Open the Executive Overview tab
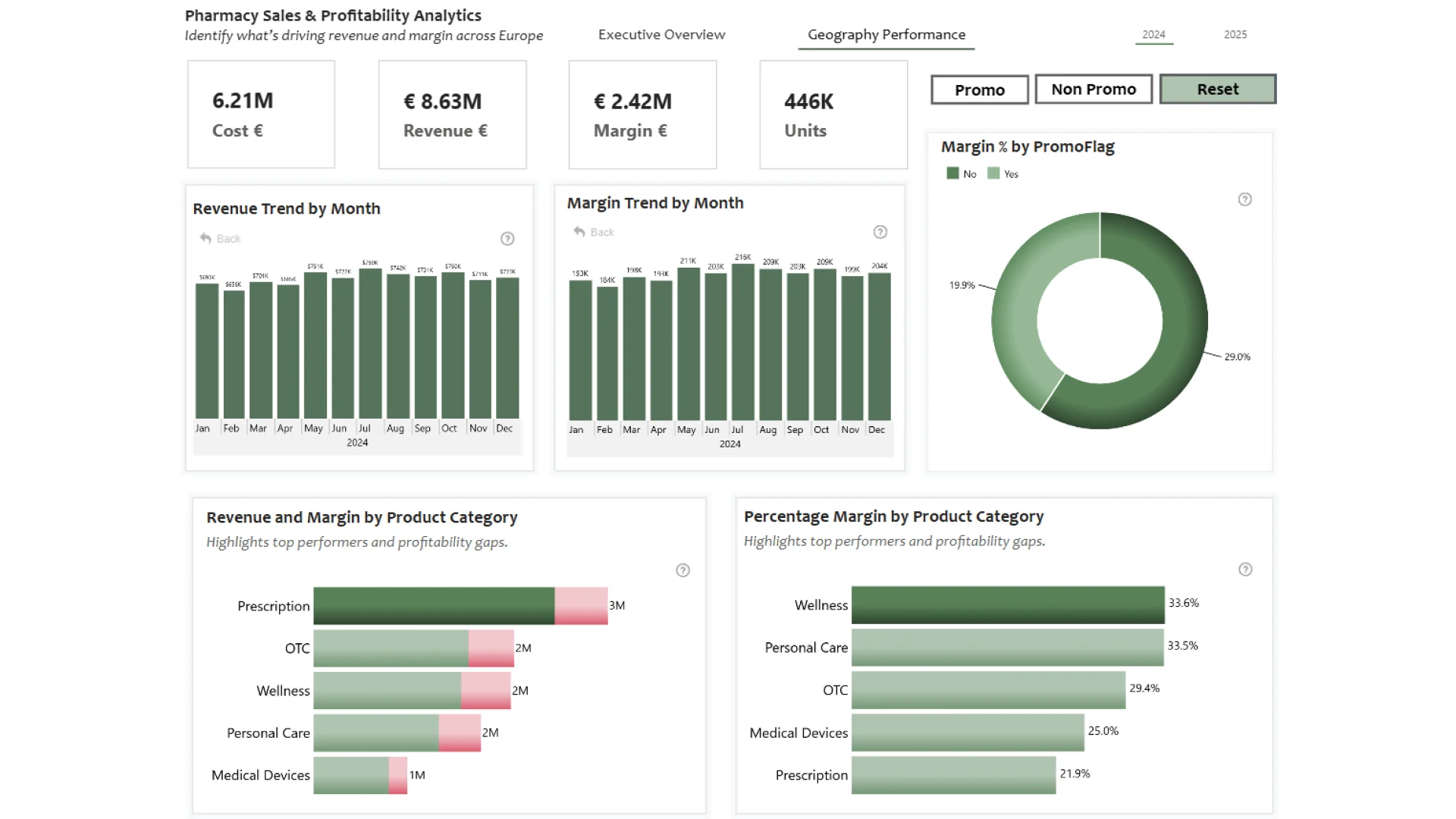The width and height of the screenshot is (1456, 819). 661,35
